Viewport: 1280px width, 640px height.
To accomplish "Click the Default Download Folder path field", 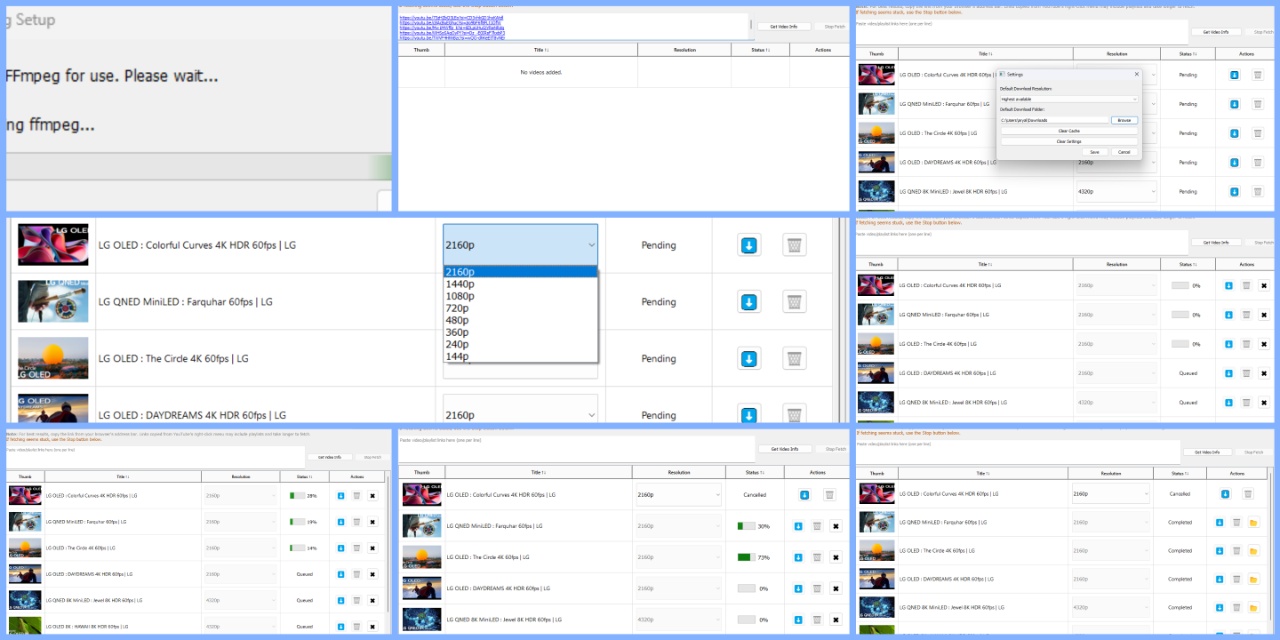I will 1054,120.
